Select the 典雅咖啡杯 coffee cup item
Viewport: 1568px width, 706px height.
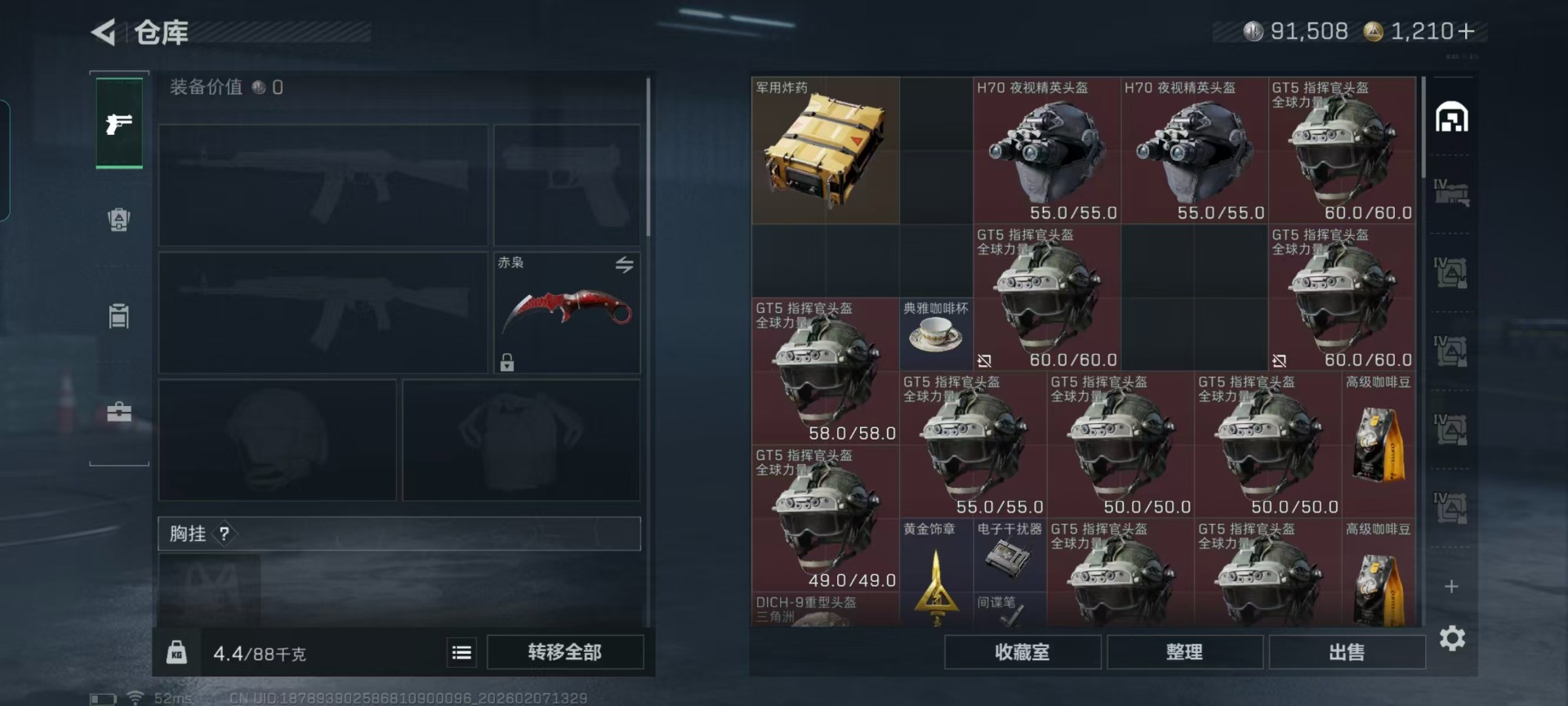point(936,333)
